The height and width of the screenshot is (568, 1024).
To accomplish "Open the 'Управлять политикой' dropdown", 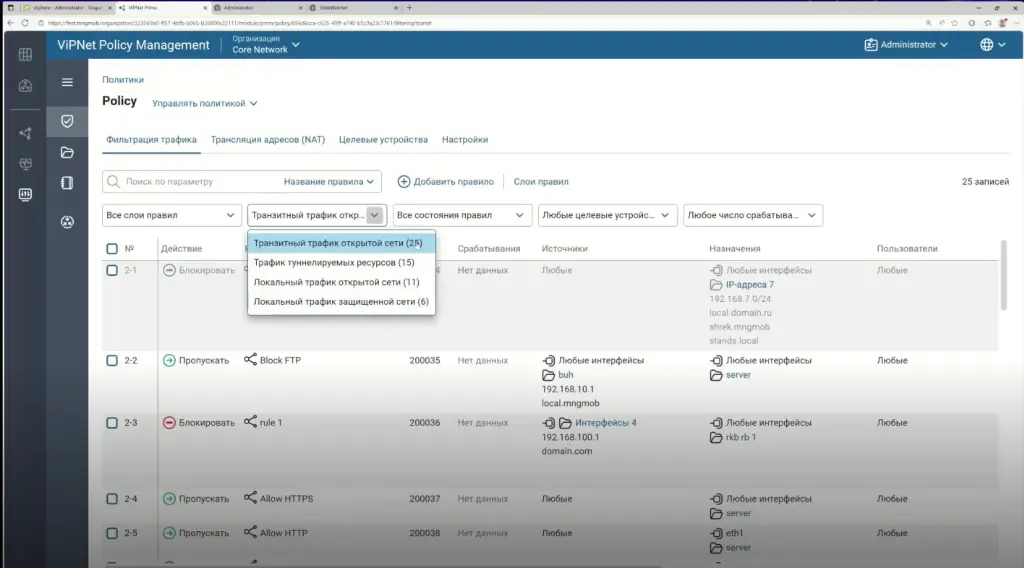I will point(205,103).
